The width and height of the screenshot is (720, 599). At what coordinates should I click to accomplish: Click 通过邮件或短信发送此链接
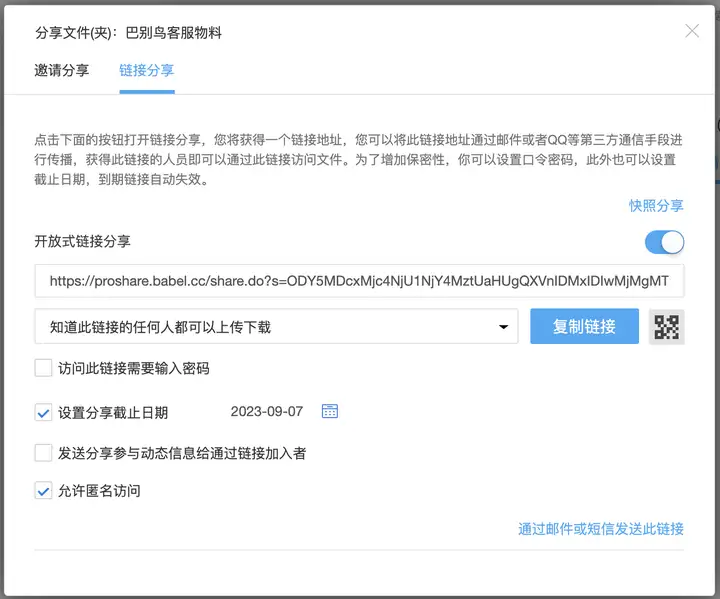coord(601,529)
